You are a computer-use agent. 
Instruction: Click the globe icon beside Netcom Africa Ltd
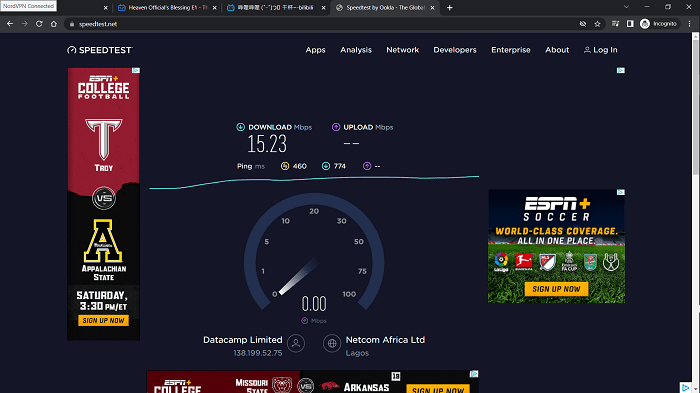(332, 343)
